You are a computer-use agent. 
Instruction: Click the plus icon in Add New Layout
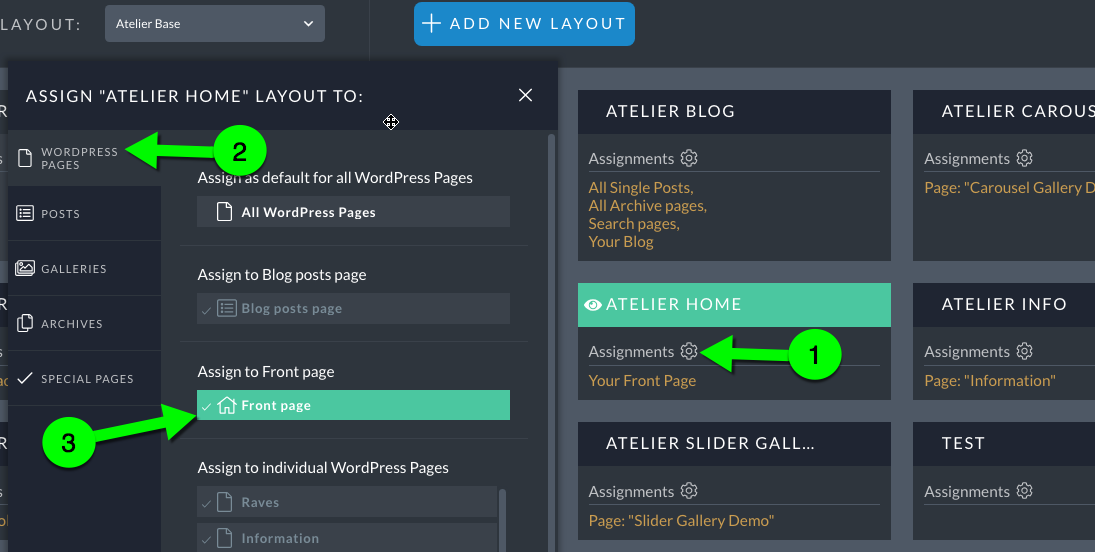(x=432, y=24)
